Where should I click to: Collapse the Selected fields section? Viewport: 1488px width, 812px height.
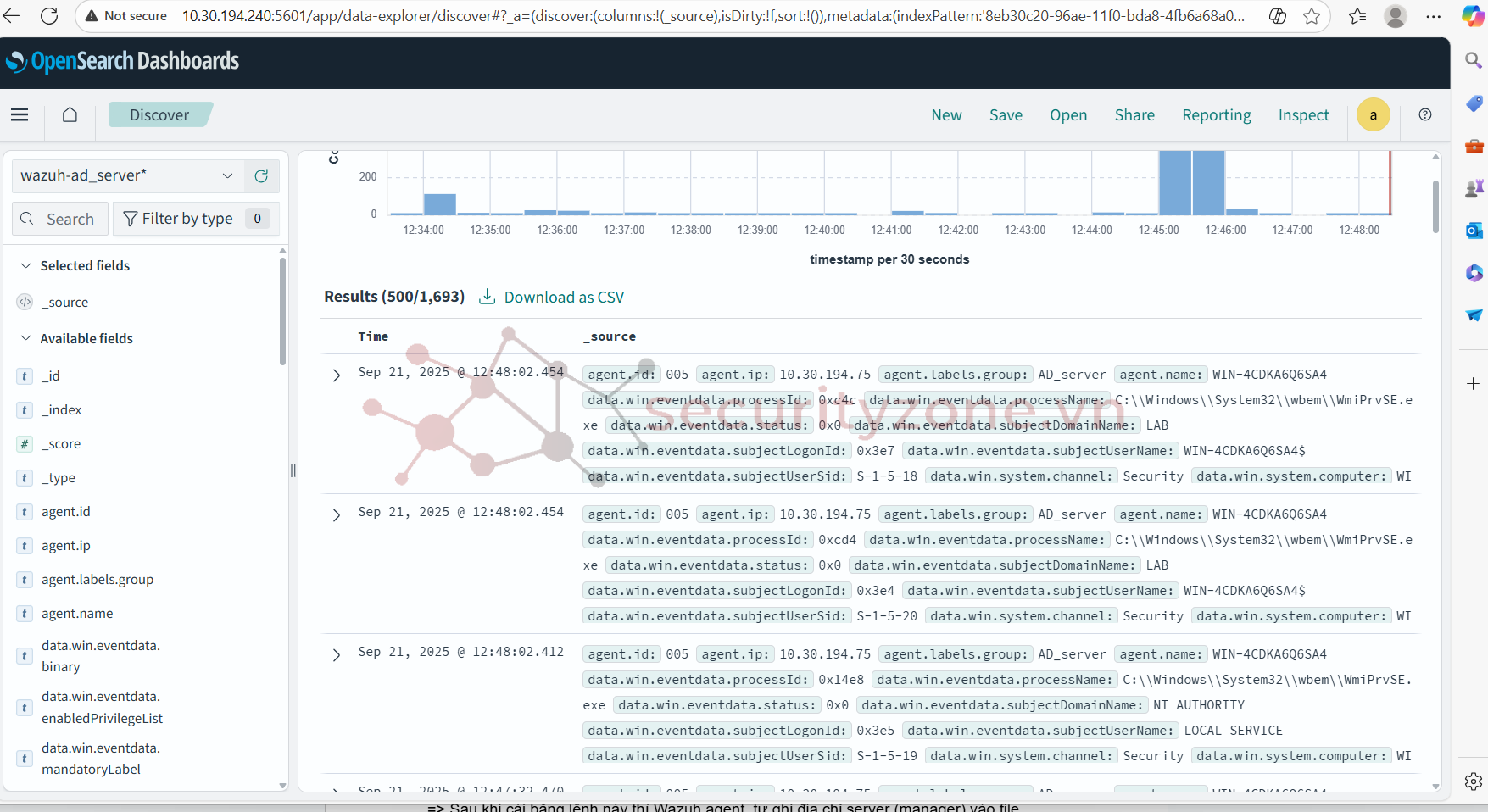pyautogui.click(x=26, y=265)
